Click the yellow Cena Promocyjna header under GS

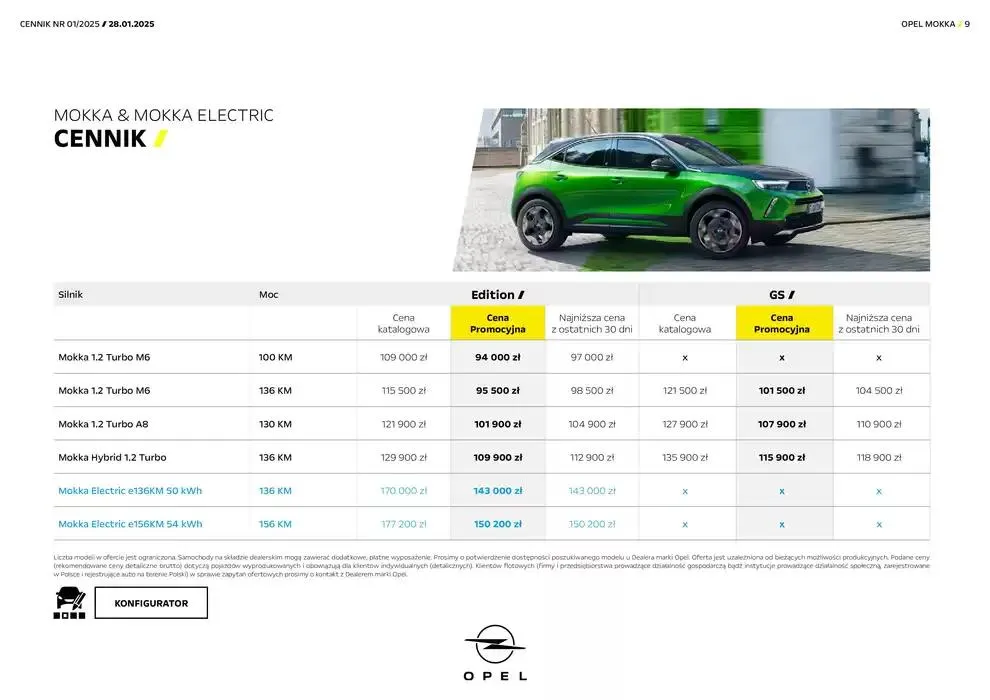click(x=781, y=323)
